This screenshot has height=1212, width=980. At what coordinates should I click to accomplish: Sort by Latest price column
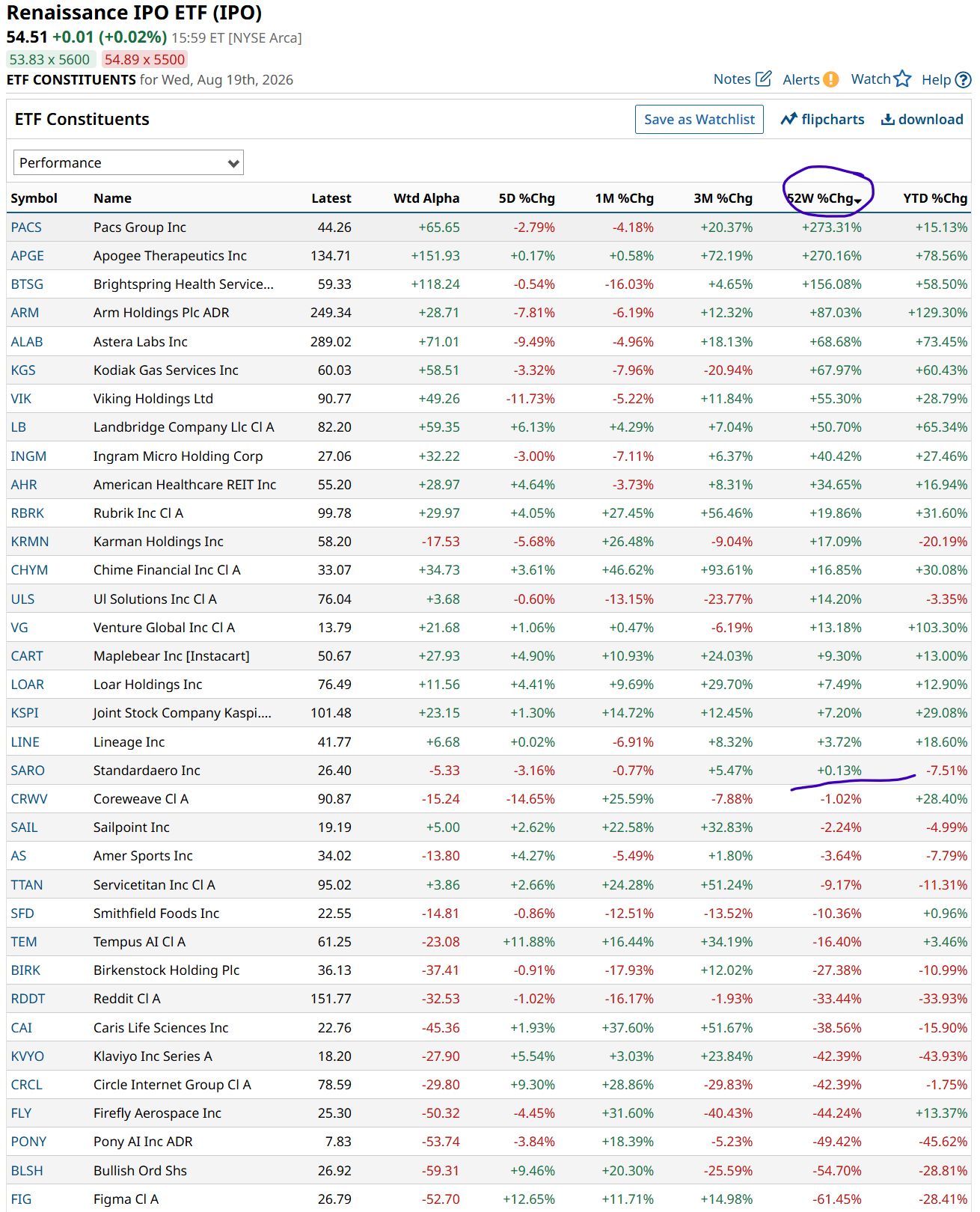pos(331,198)
